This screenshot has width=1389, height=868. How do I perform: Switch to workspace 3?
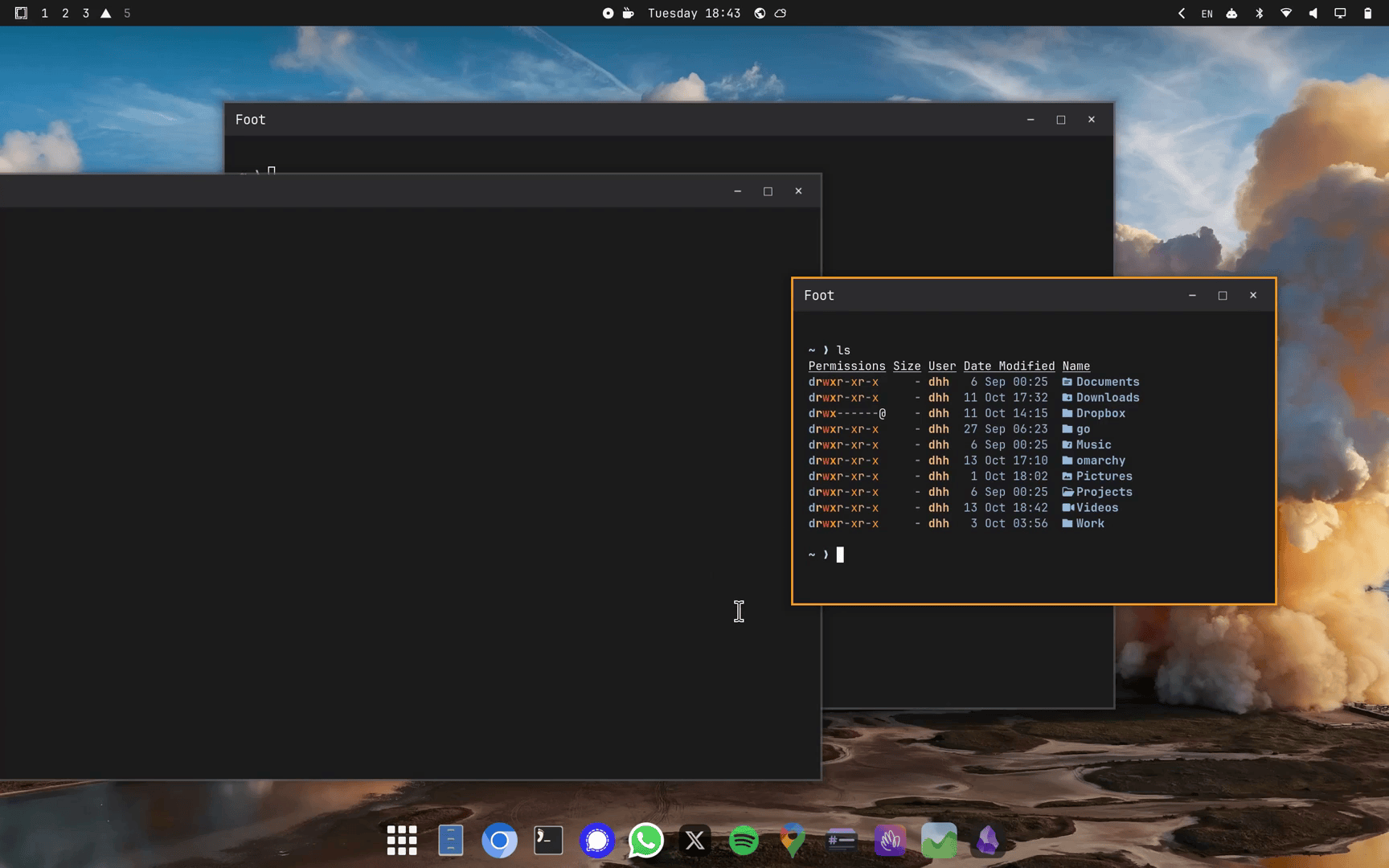point(86,13)
